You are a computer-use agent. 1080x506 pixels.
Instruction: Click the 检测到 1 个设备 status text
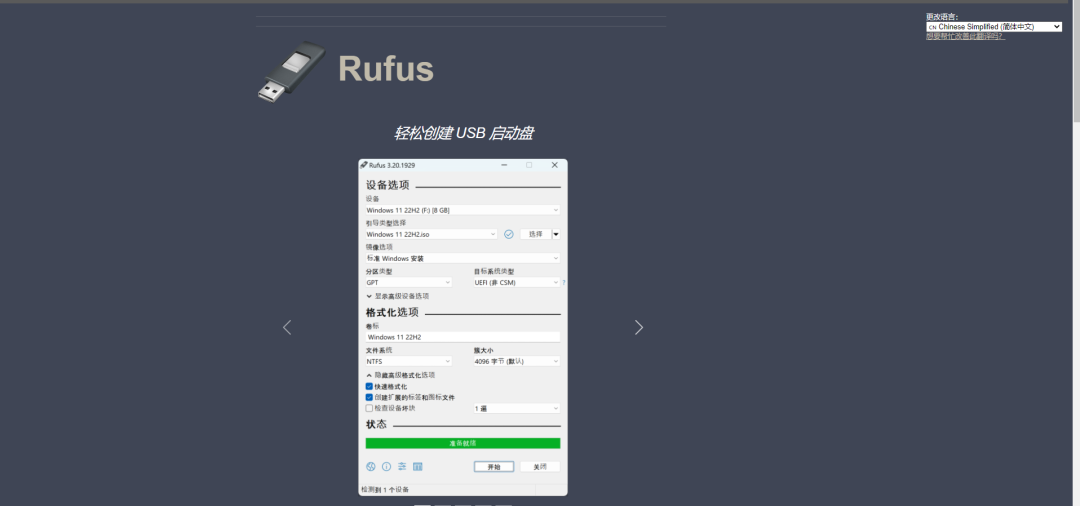click(x=385, y=489)
